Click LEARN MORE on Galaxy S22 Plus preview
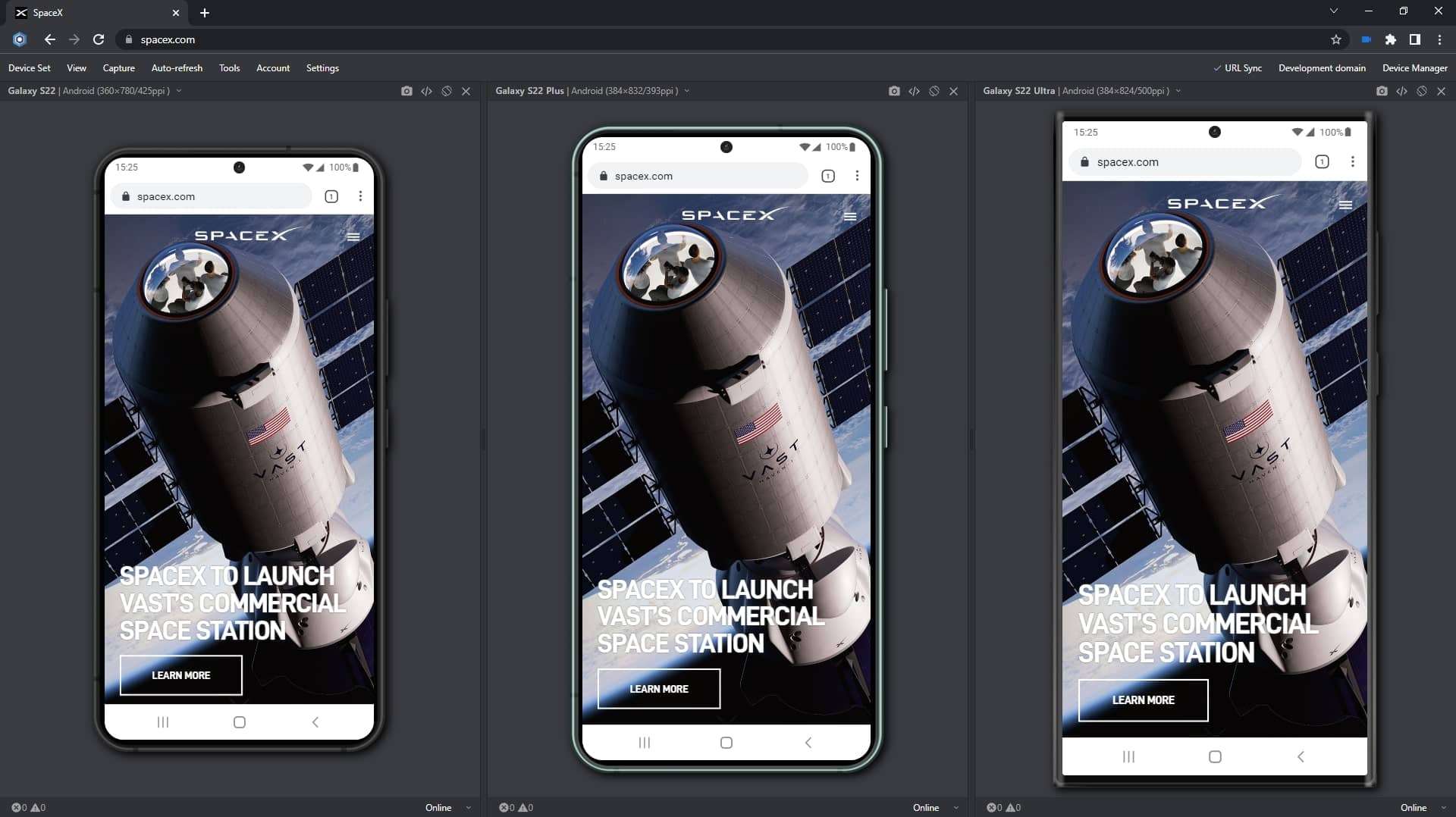The height and width of the screenshot is (817, 1456). pyautogui.click(x=658, y=689)
